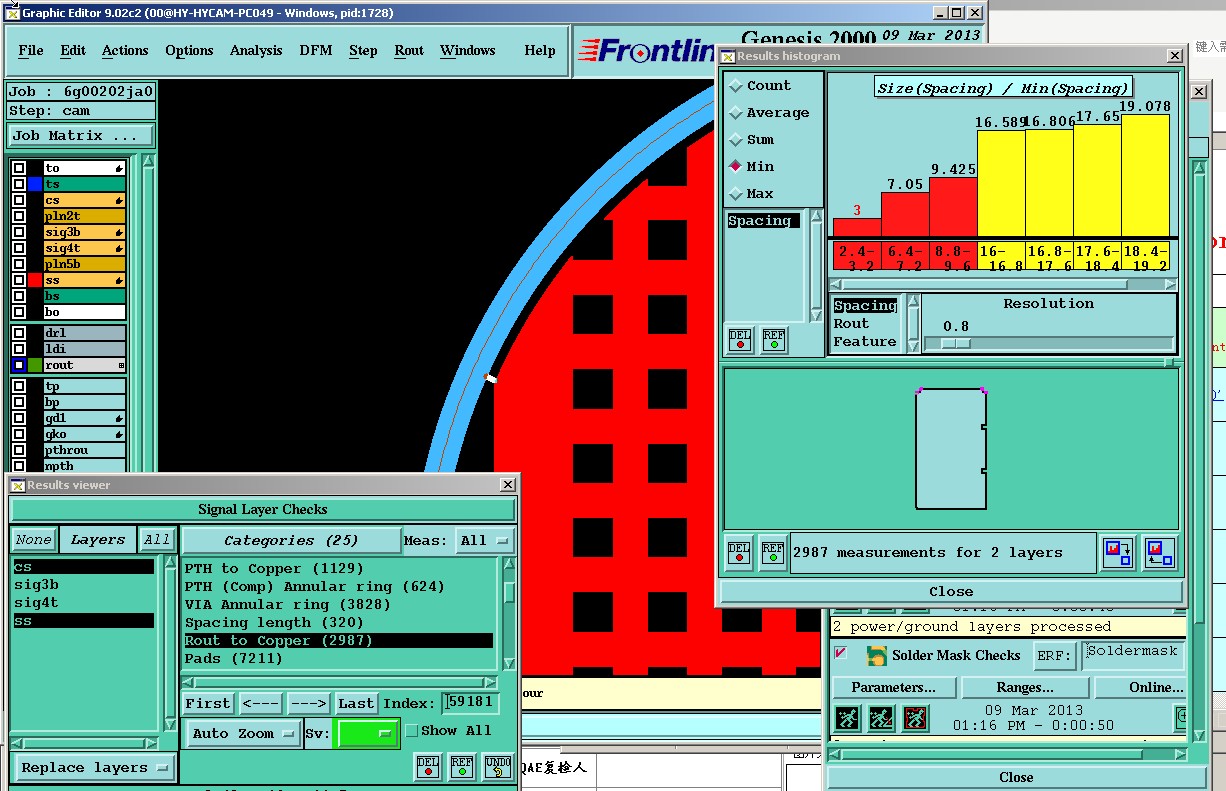Open Windows menu
The image size is (1226, 791).
[468, 50]
